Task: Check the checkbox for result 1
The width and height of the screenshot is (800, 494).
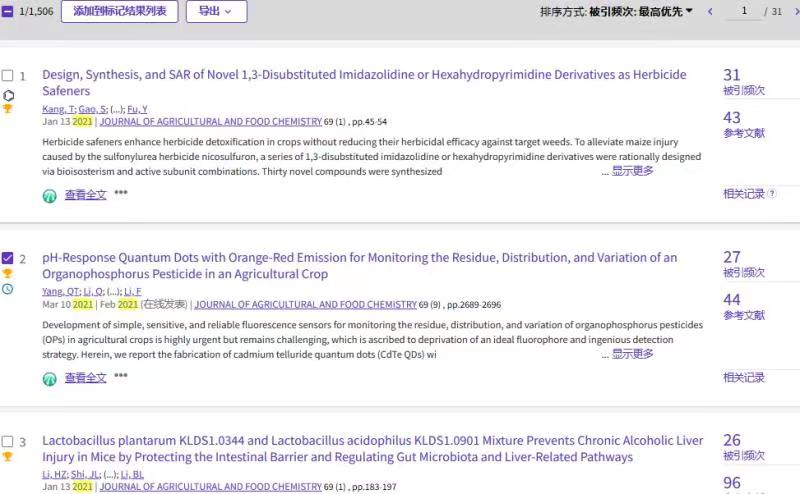Action: tap(8, 76)
